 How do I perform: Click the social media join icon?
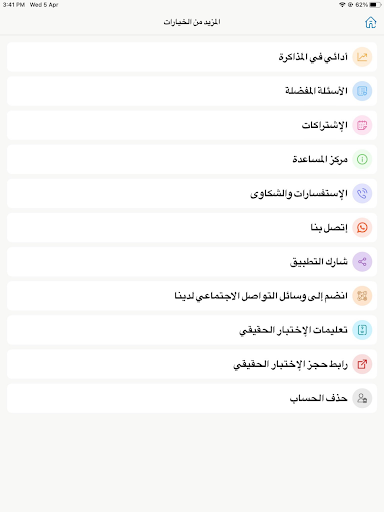(362, 296)
